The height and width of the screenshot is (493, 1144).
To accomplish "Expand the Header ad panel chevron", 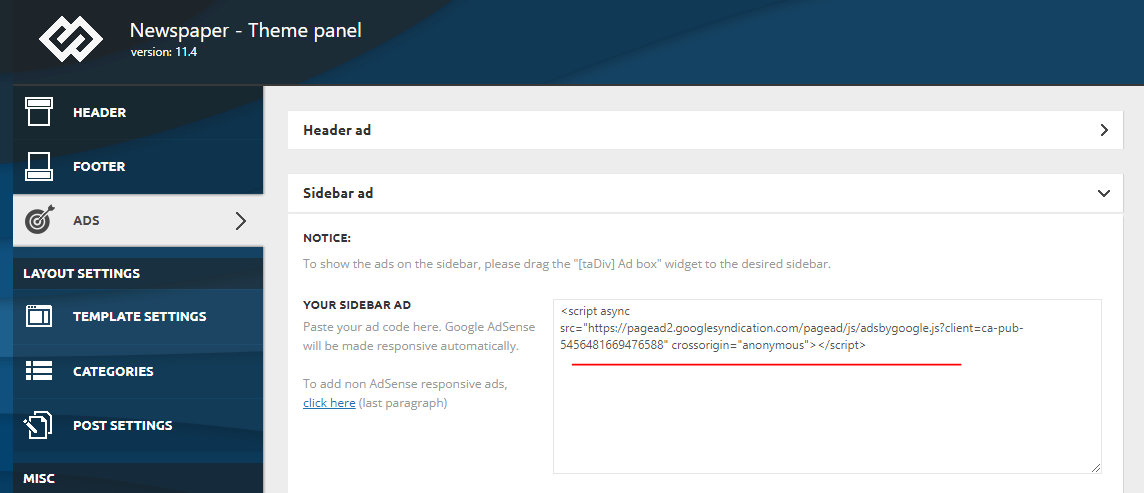I will pos(1104,130).
